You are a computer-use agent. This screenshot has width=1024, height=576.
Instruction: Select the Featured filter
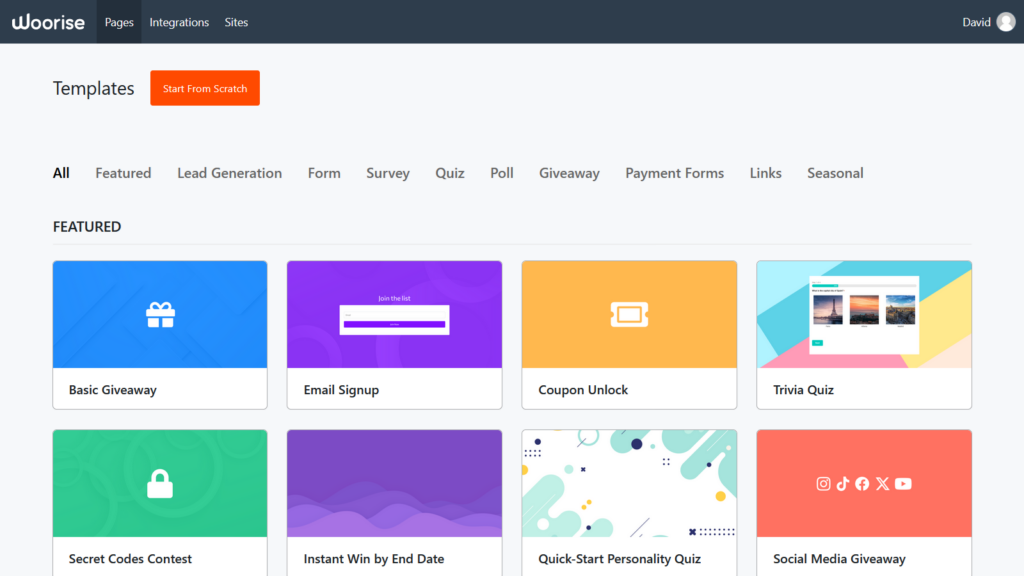(123, 172)
